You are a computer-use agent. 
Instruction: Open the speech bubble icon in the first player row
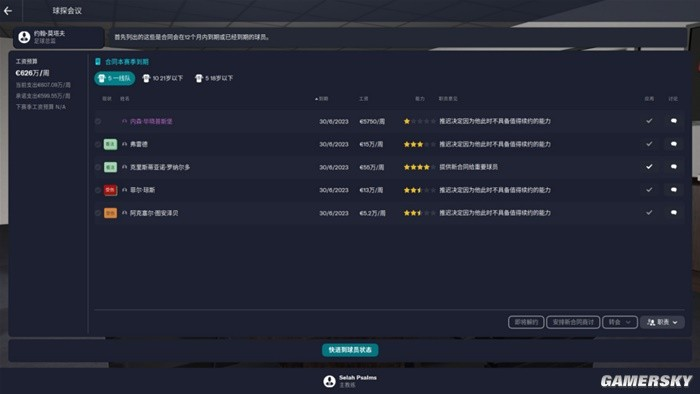click(674, 121)
